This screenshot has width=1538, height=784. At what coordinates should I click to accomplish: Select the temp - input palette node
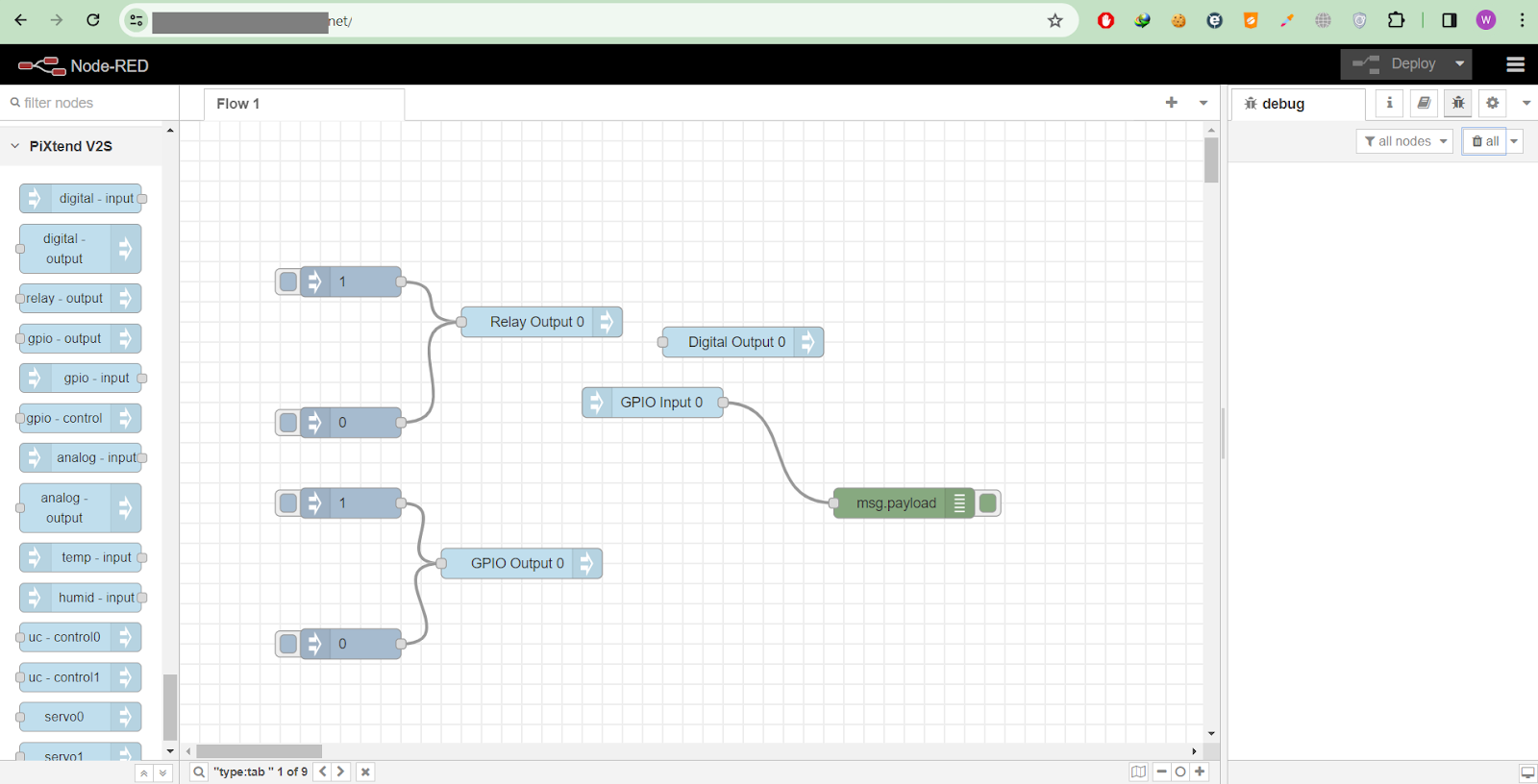pos(81,557)
